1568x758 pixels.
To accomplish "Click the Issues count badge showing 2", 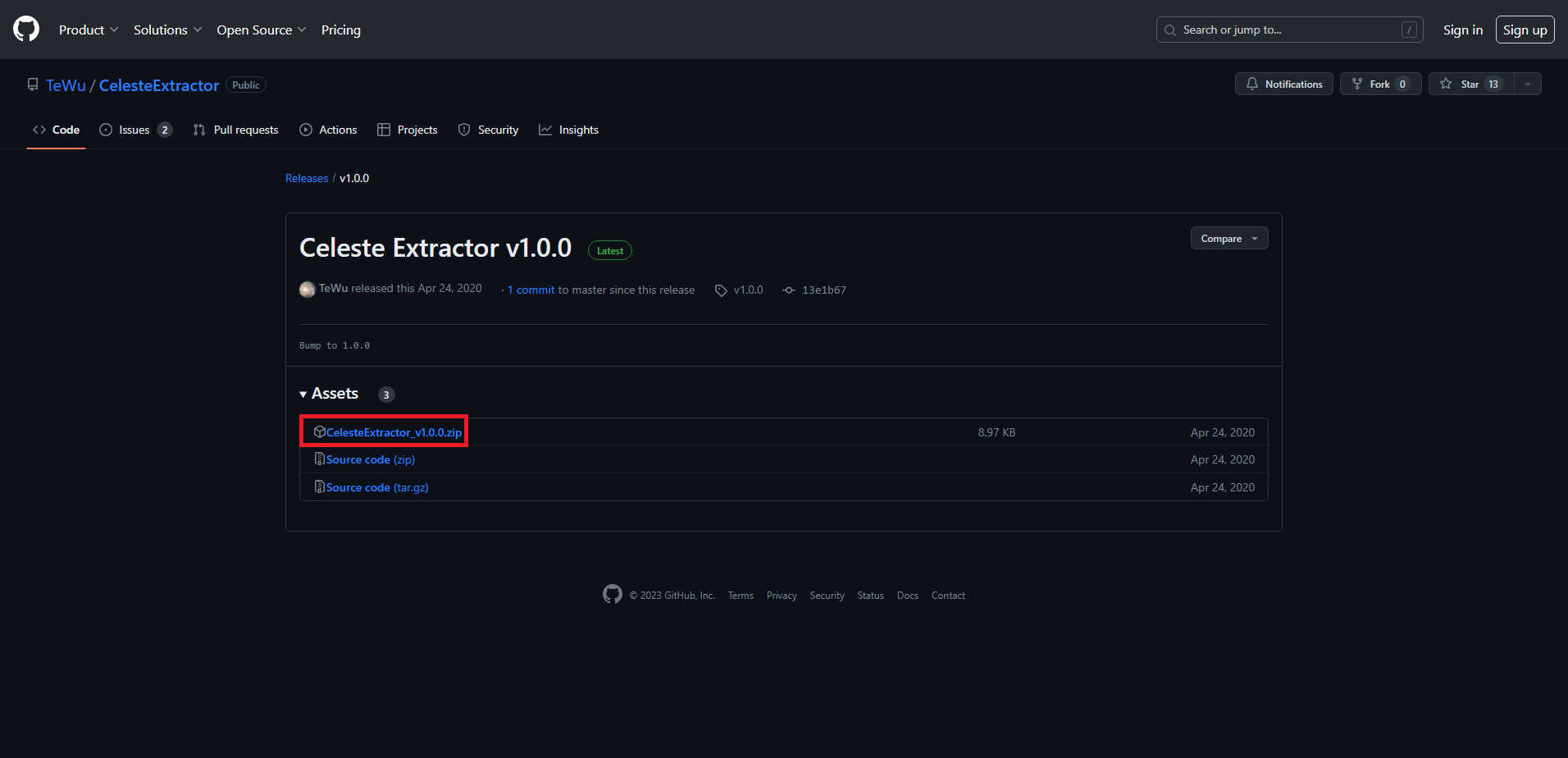I will (x=165, y=130).
